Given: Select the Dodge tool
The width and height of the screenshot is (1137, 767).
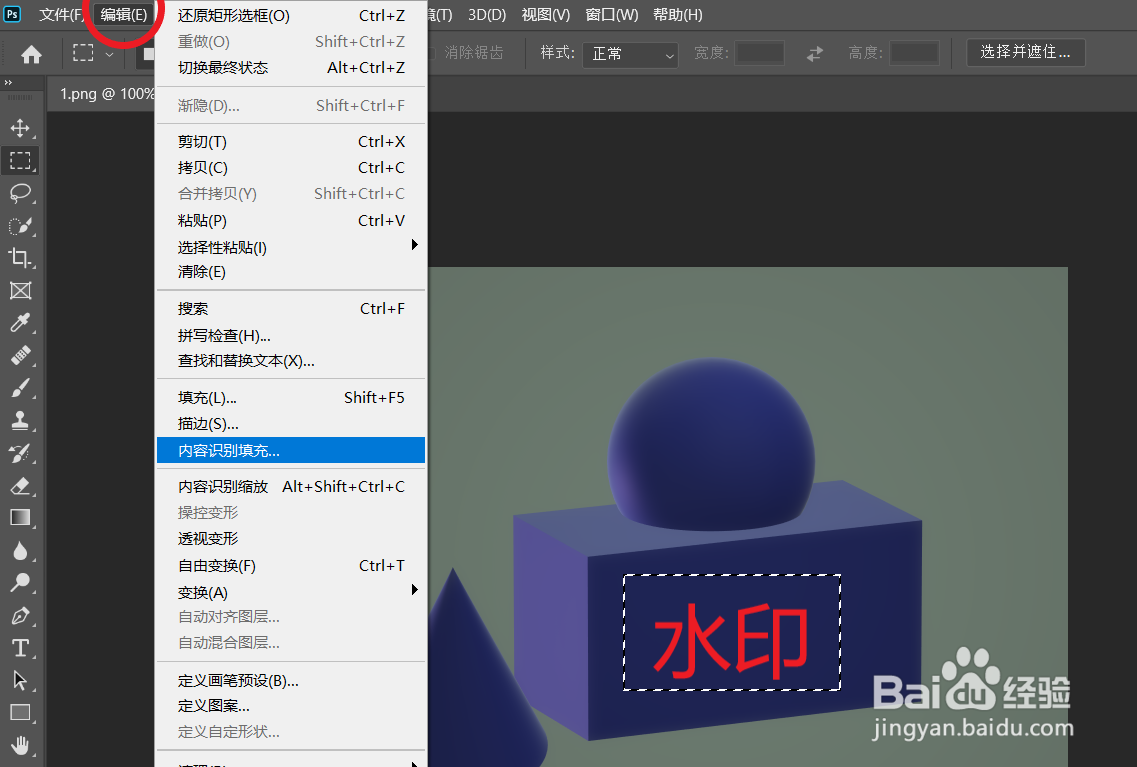Looking at the screenshot, I should pos(20,583).
